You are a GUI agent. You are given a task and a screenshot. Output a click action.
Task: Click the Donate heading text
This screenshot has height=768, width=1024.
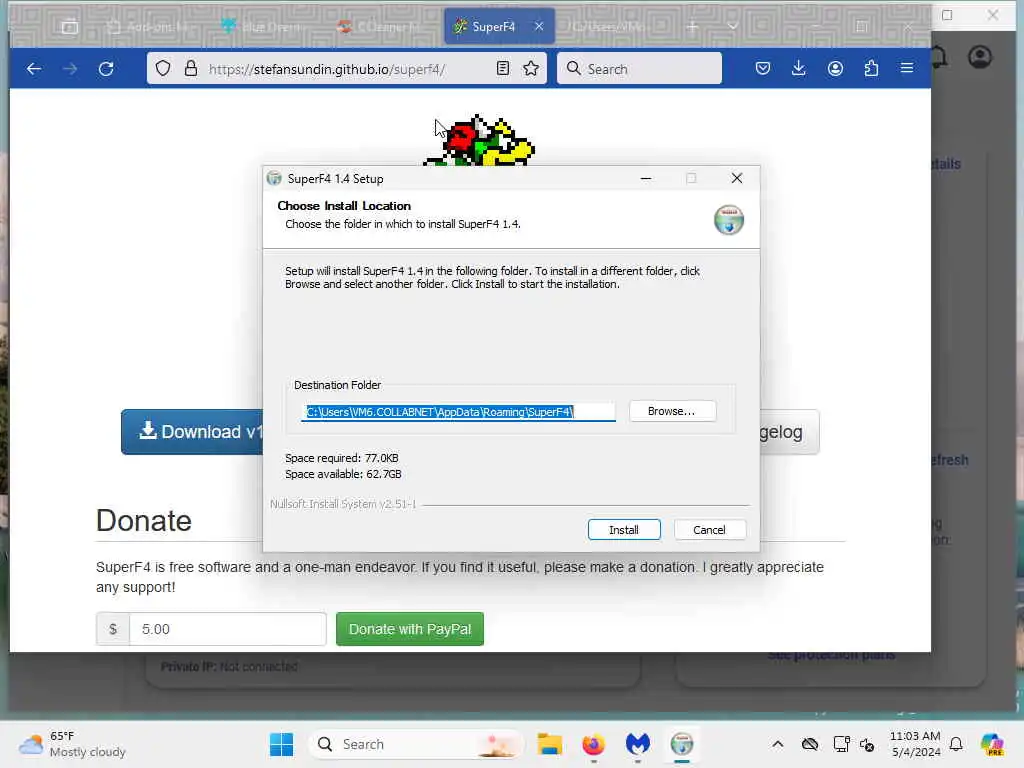(x=144, y=521)
